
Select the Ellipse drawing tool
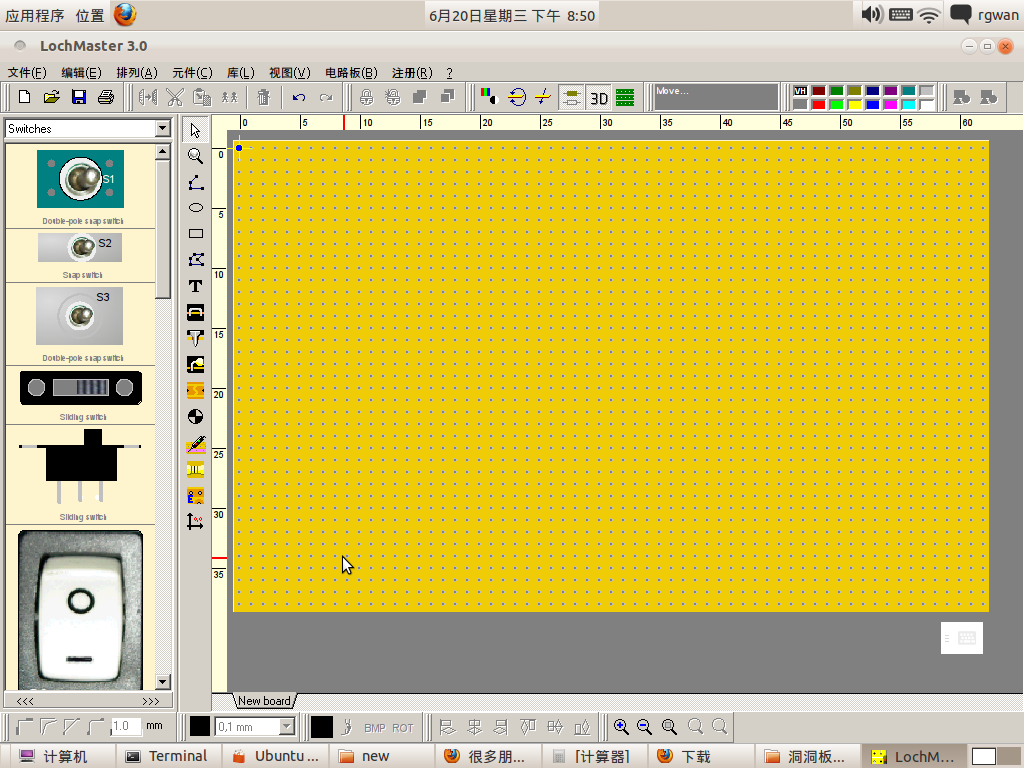pos(196,208)
